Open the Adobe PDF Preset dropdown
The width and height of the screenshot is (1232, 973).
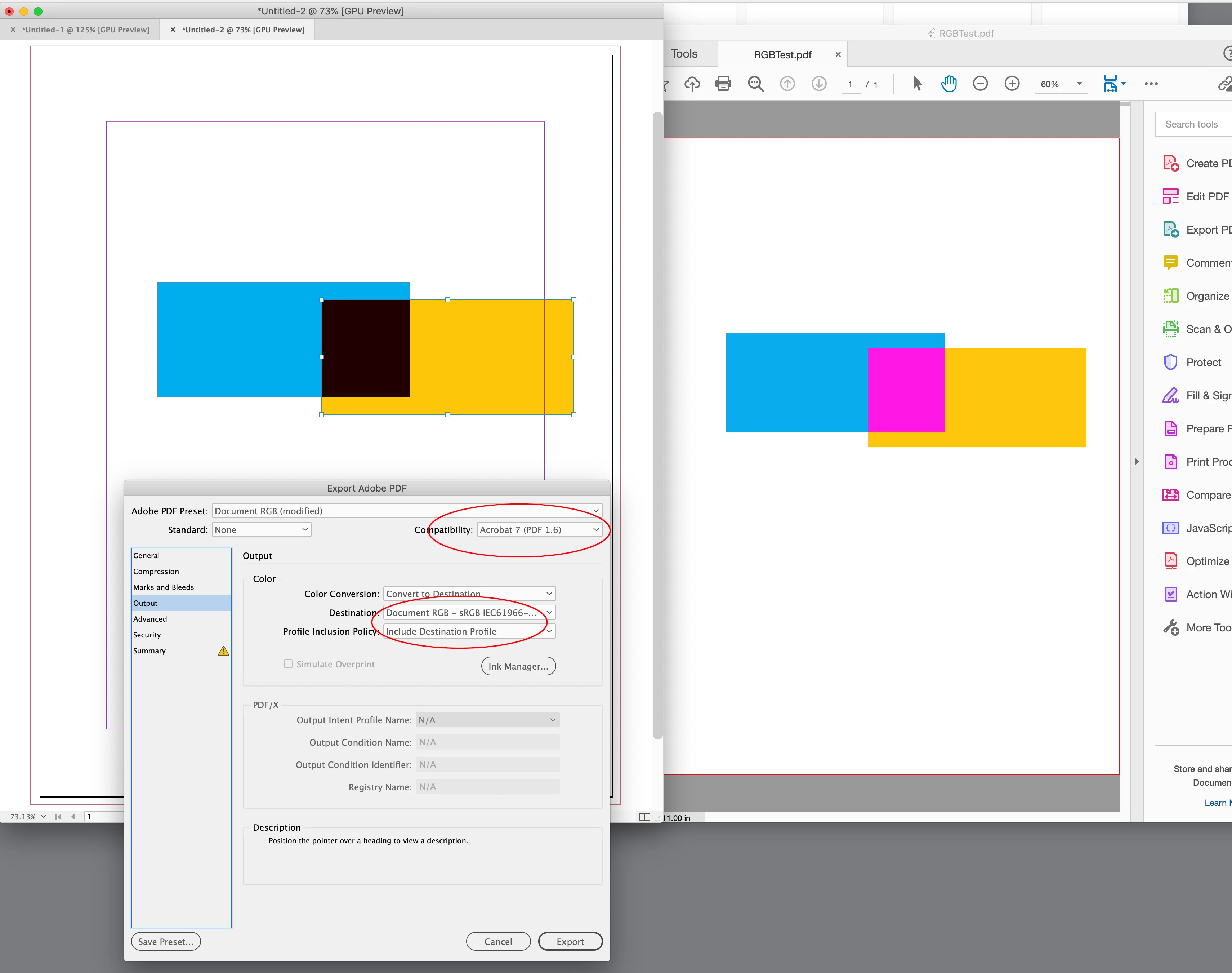406,511
